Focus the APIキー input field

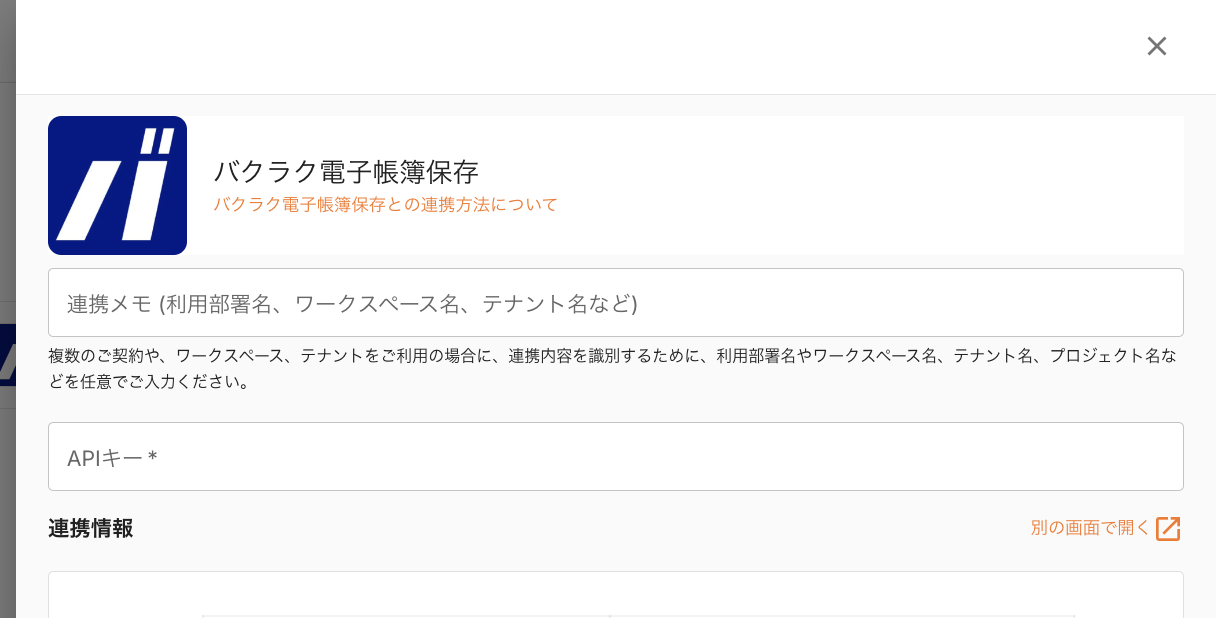pos(616,456)
